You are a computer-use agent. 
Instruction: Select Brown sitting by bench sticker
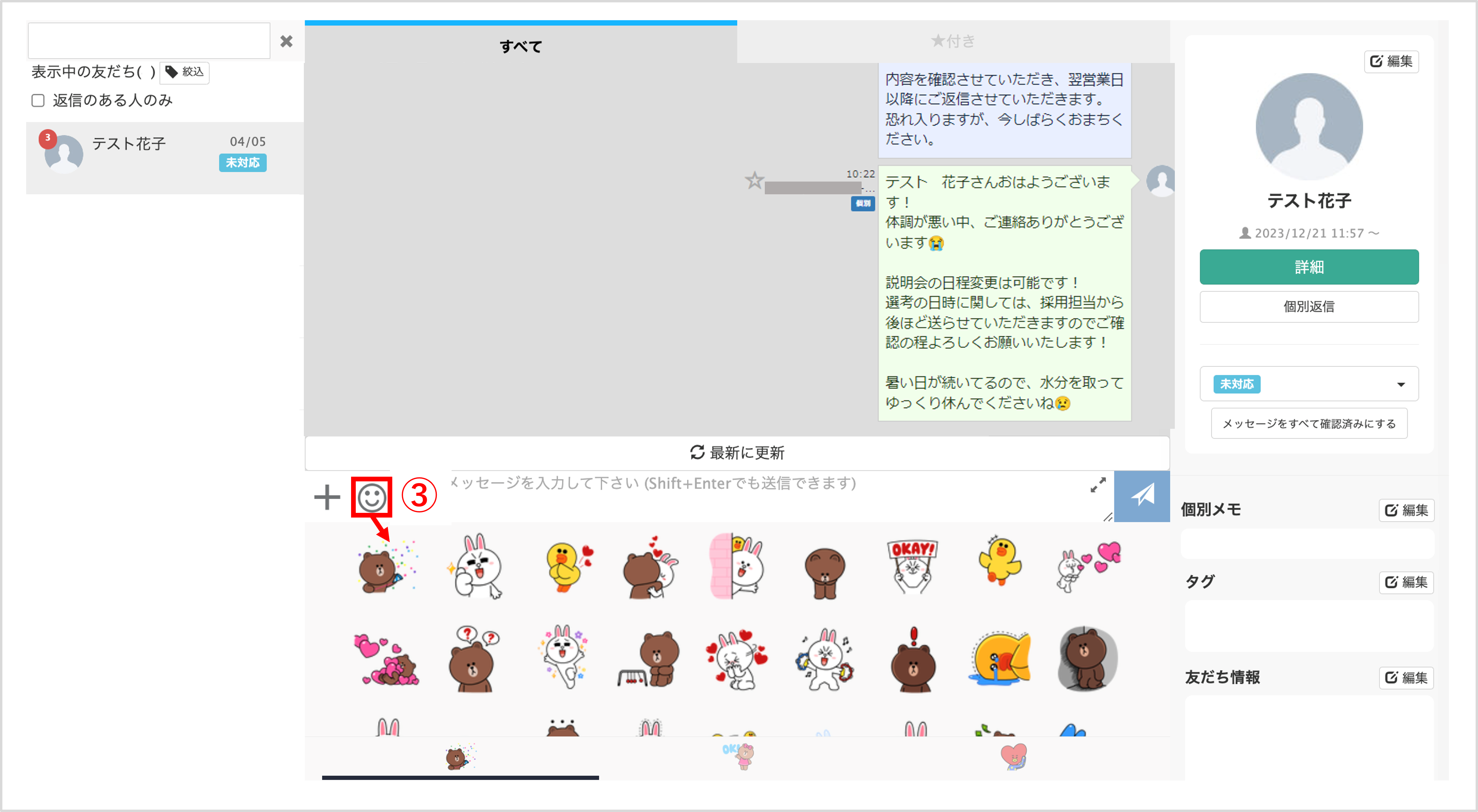point(649,659)
